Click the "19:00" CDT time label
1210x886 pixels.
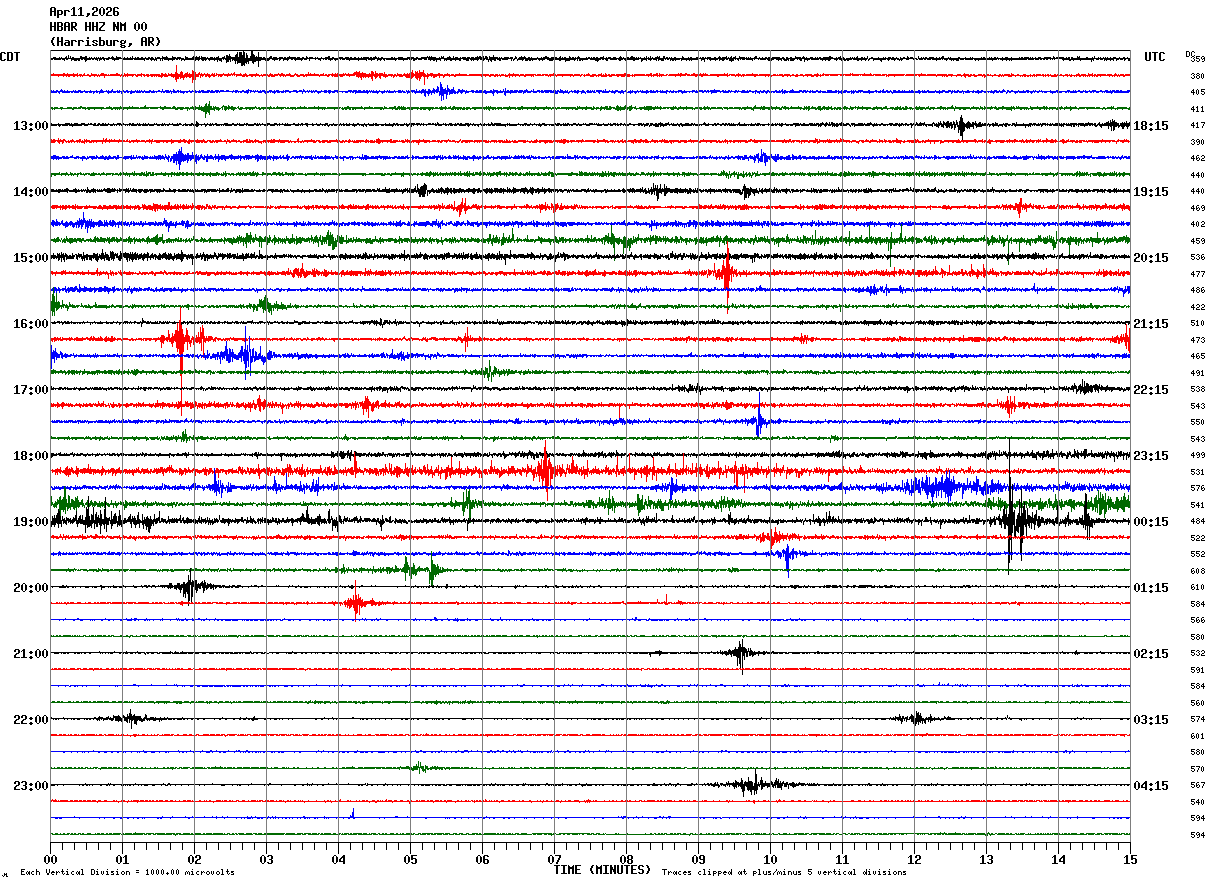(x=31, y=522)
